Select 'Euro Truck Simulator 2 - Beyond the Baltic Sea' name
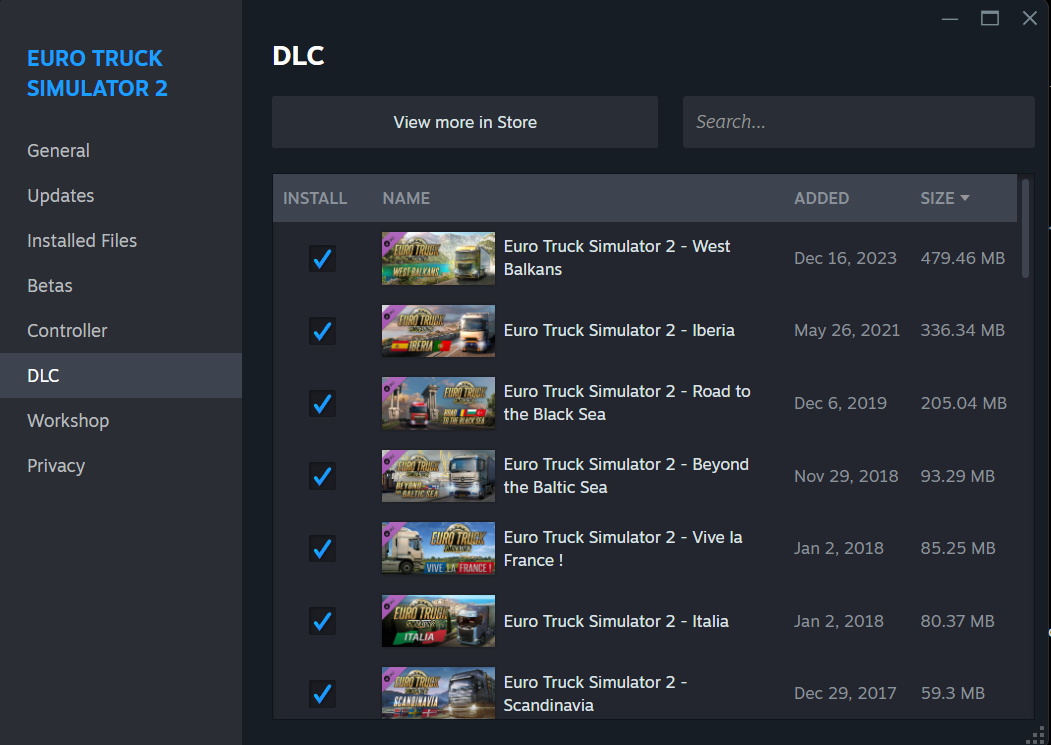Screen dimensions: 1051x745 (626, 475)
